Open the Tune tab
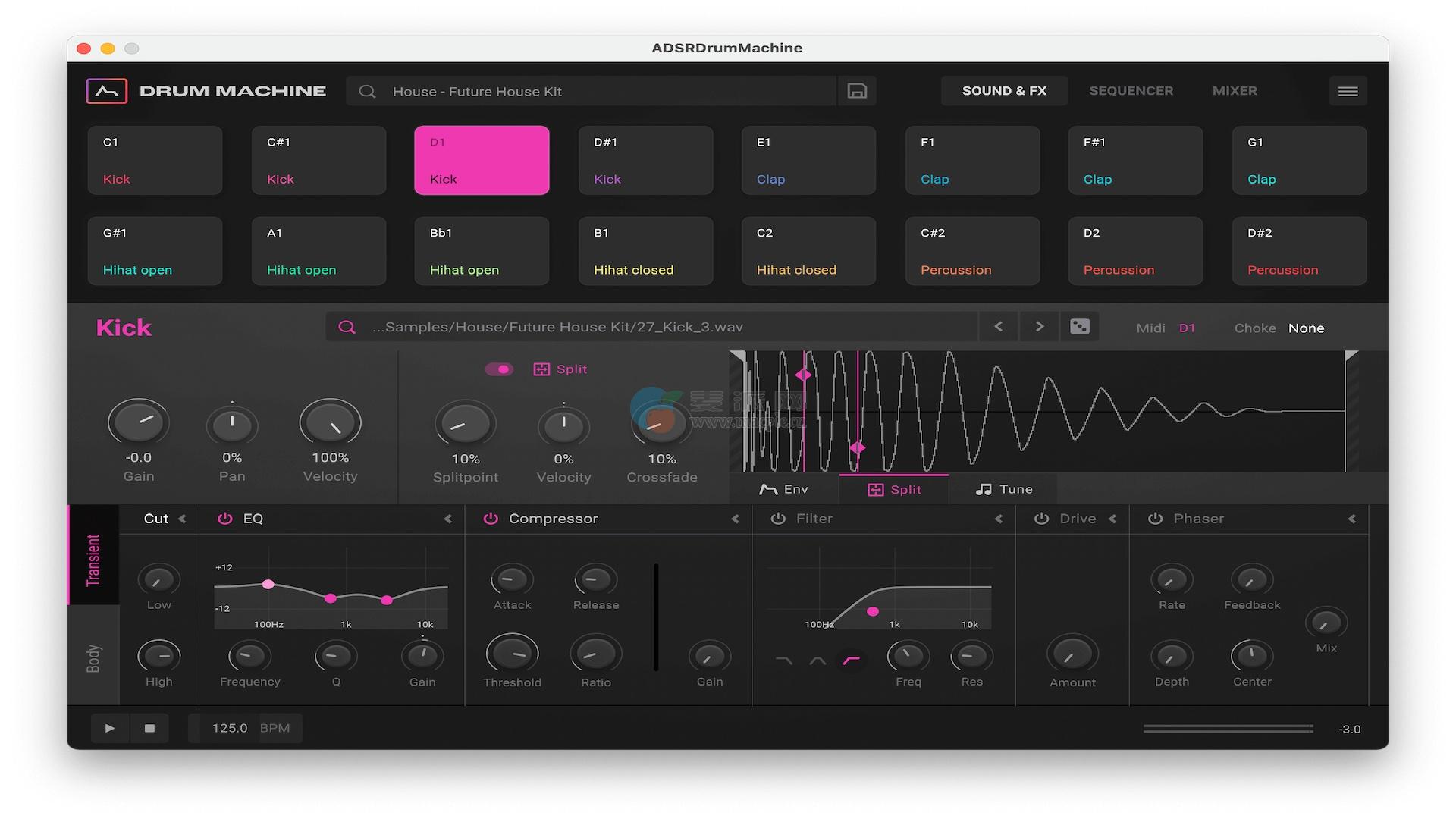 (1003, 489)
